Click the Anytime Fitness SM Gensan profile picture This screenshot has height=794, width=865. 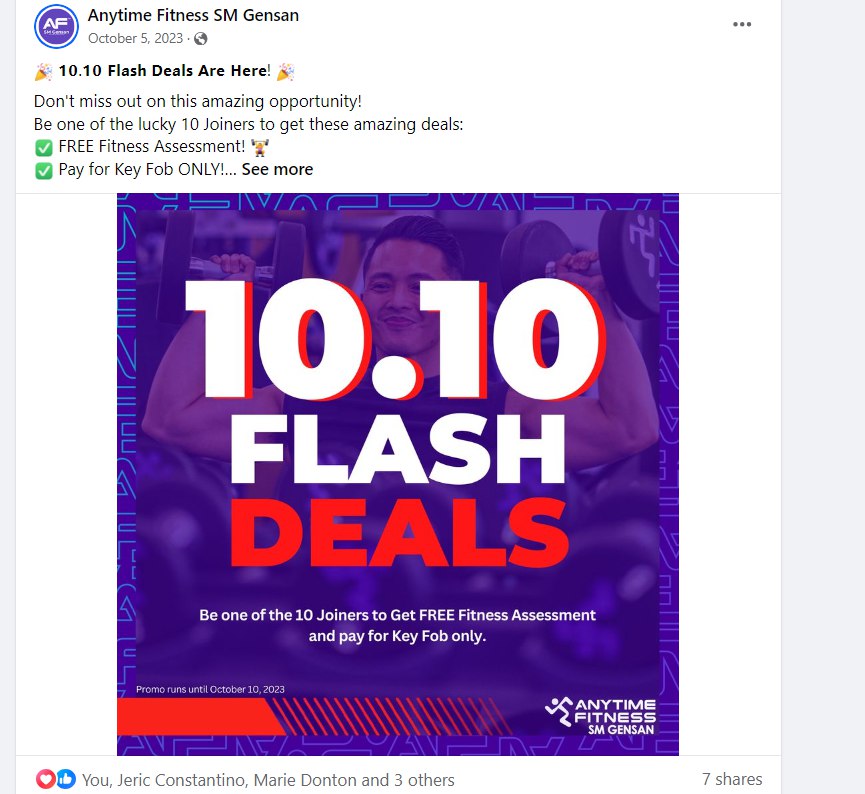tap(56, 26)
